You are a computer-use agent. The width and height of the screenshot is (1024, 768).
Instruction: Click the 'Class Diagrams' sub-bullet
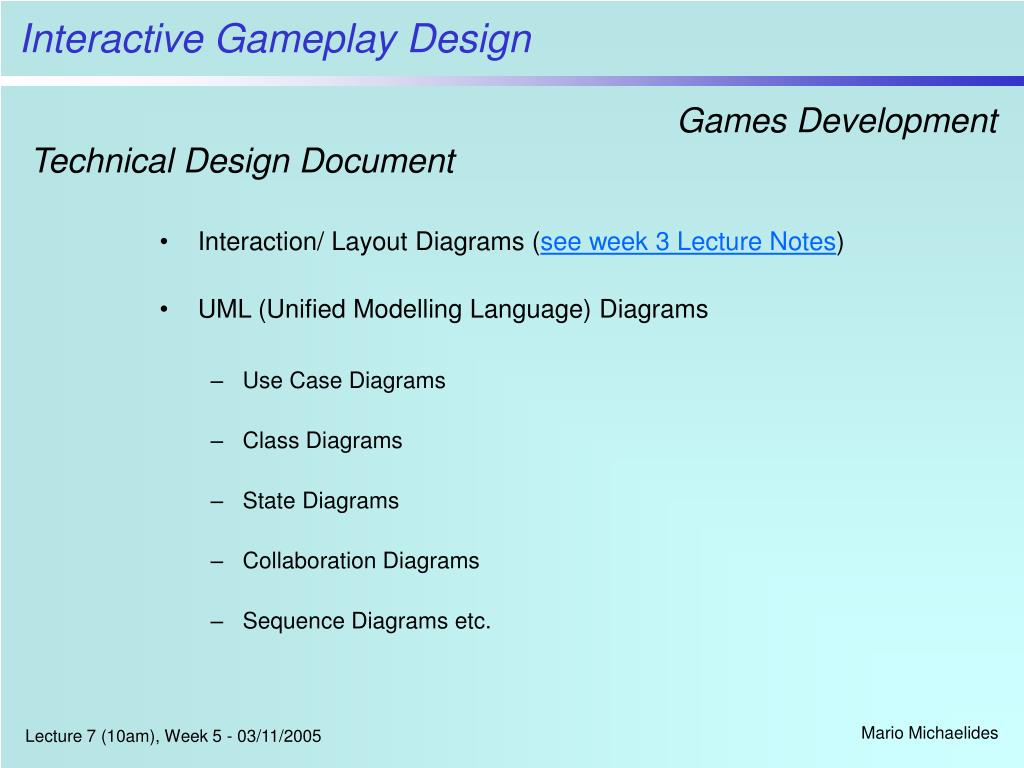click(x=323, y=441)
